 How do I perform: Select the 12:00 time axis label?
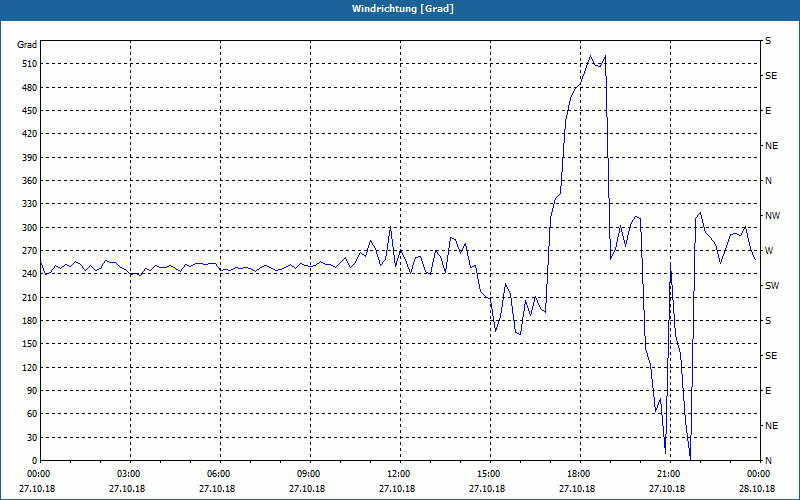tap(400, 474)
